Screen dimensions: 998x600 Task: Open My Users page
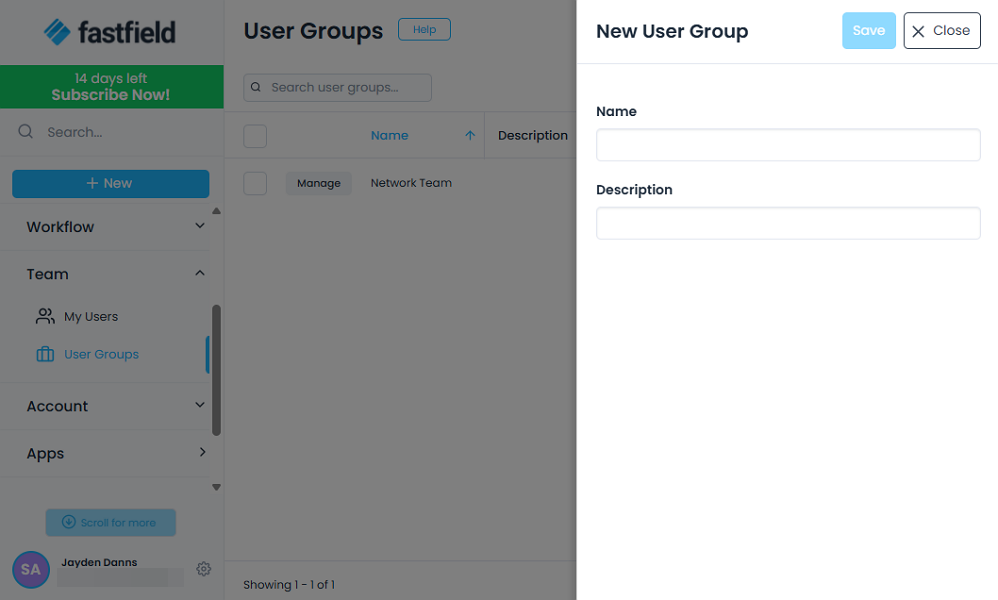click(90, 316)
